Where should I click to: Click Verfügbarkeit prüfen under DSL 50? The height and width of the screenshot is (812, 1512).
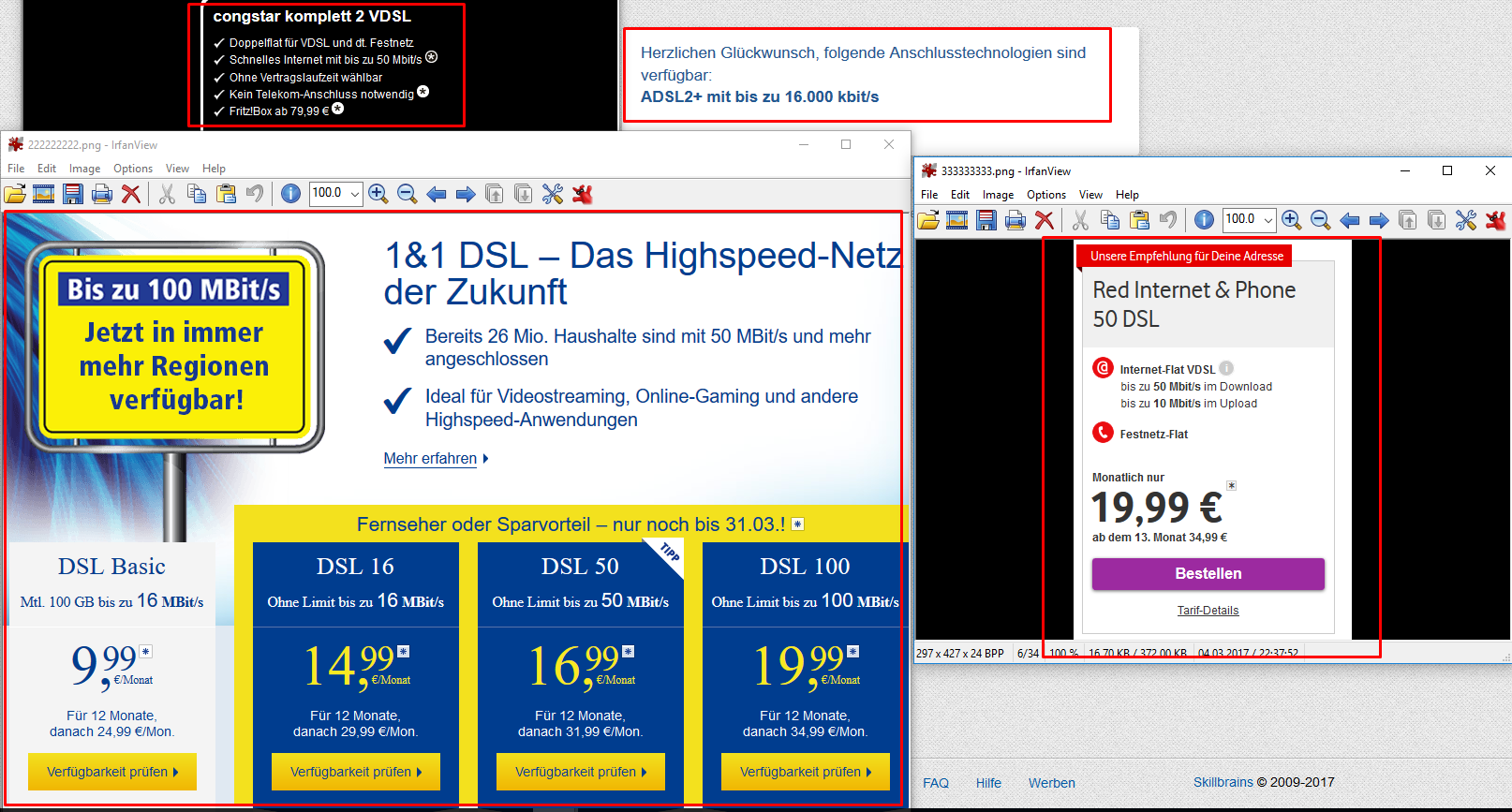point(581,772)
